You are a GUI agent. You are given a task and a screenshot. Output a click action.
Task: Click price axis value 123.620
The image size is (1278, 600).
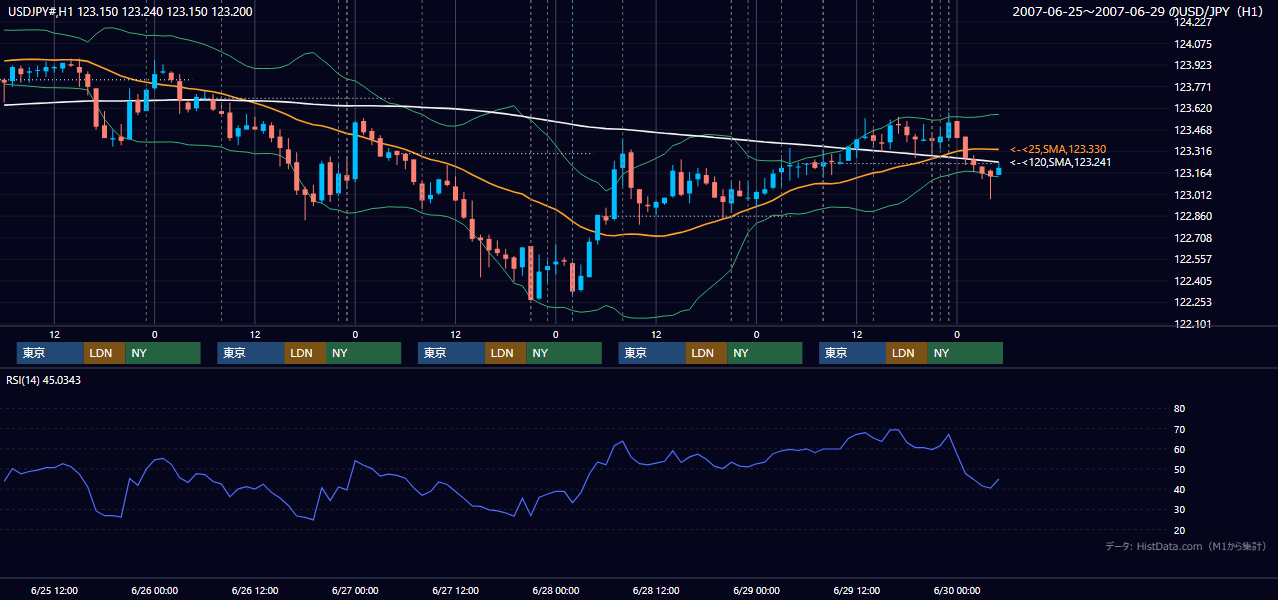(x=1194, y=108)
